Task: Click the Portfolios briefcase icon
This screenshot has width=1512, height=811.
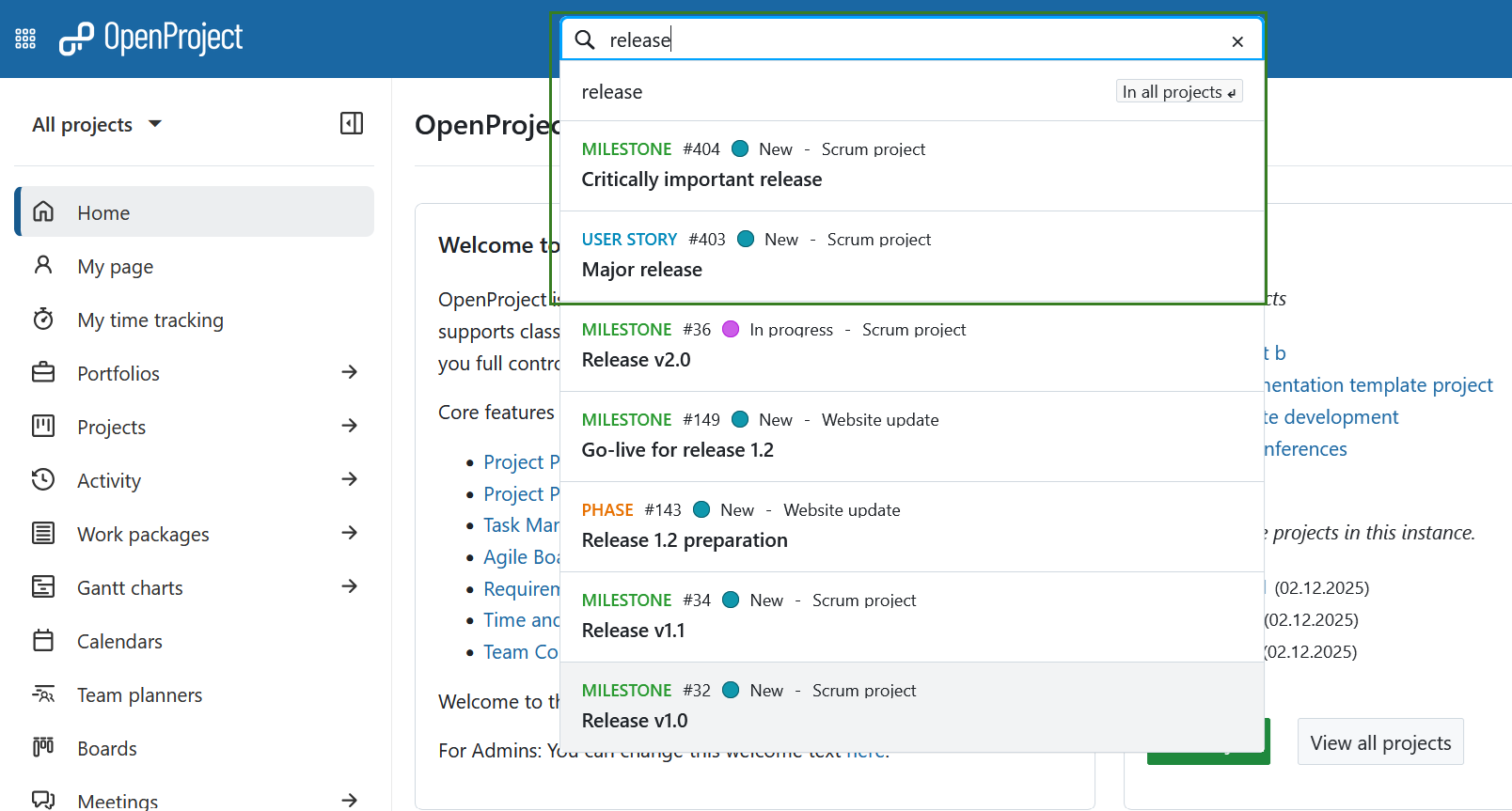Action: tap(43, 372)
